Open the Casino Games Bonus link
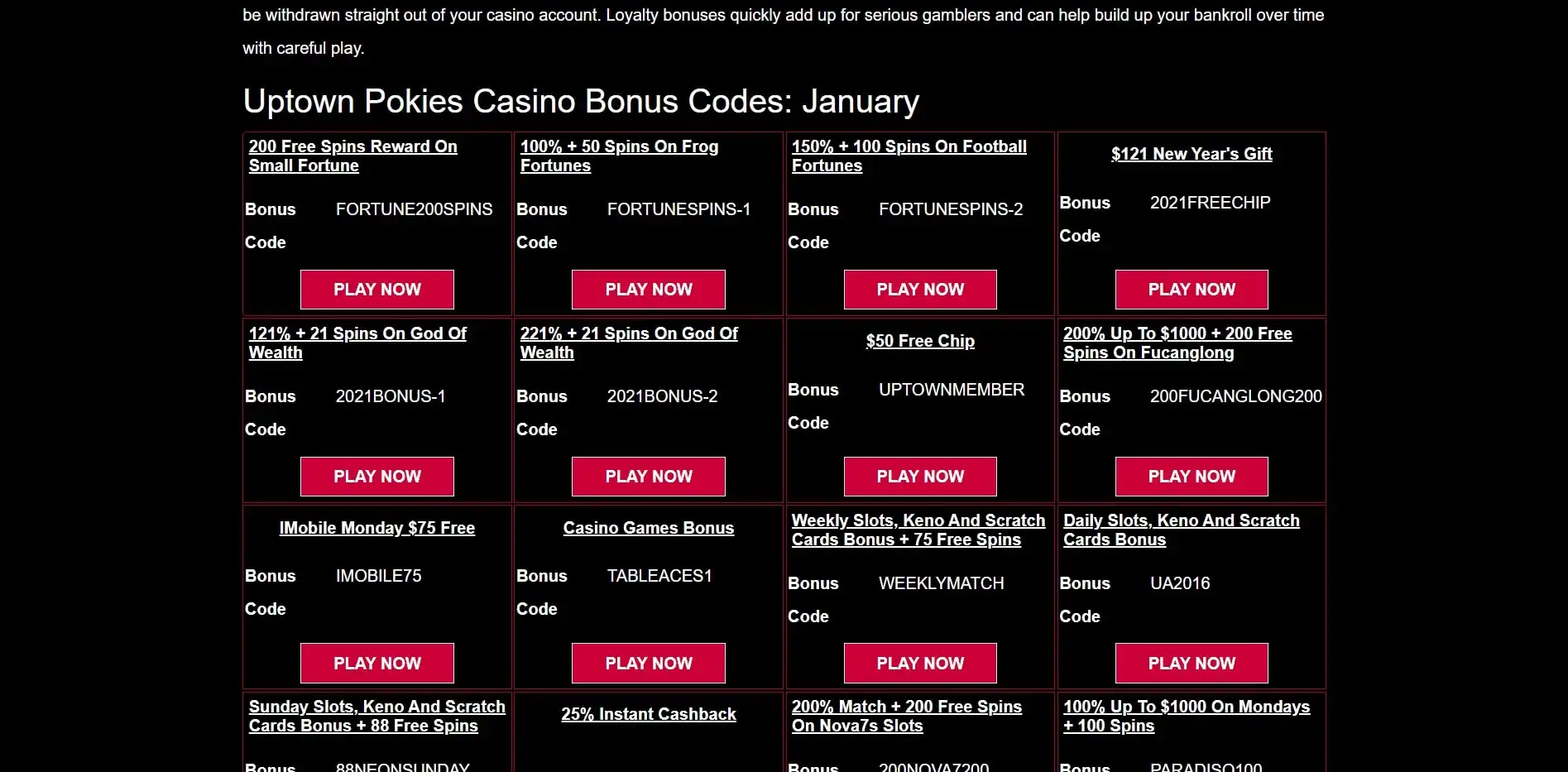This screenshot has height=772, width=1568. point(649,528)
